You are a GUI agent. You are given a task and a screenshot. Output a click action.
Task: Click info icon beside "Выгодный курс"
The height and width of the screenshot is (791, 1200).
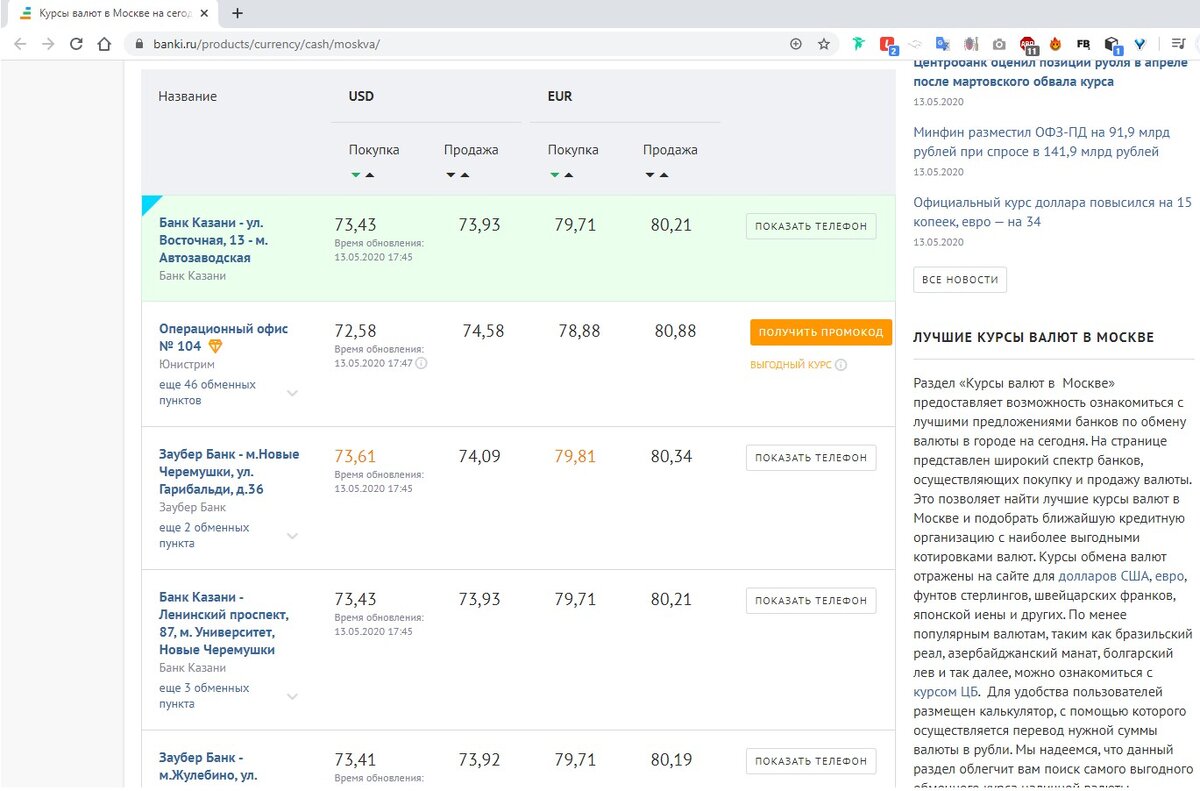pyautogui.click(x=841, y=365)
